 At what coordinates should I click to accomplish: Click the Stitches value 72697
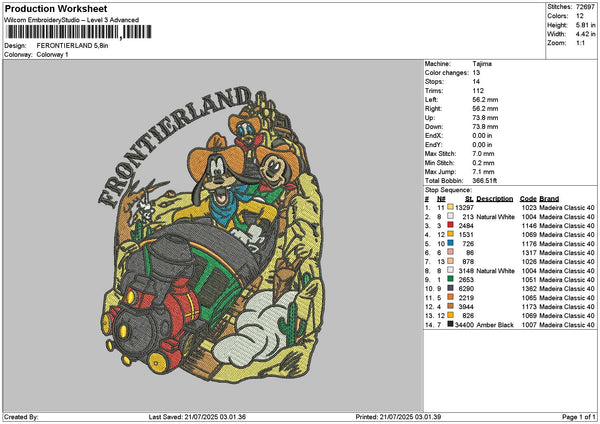(x=585, y=7)
